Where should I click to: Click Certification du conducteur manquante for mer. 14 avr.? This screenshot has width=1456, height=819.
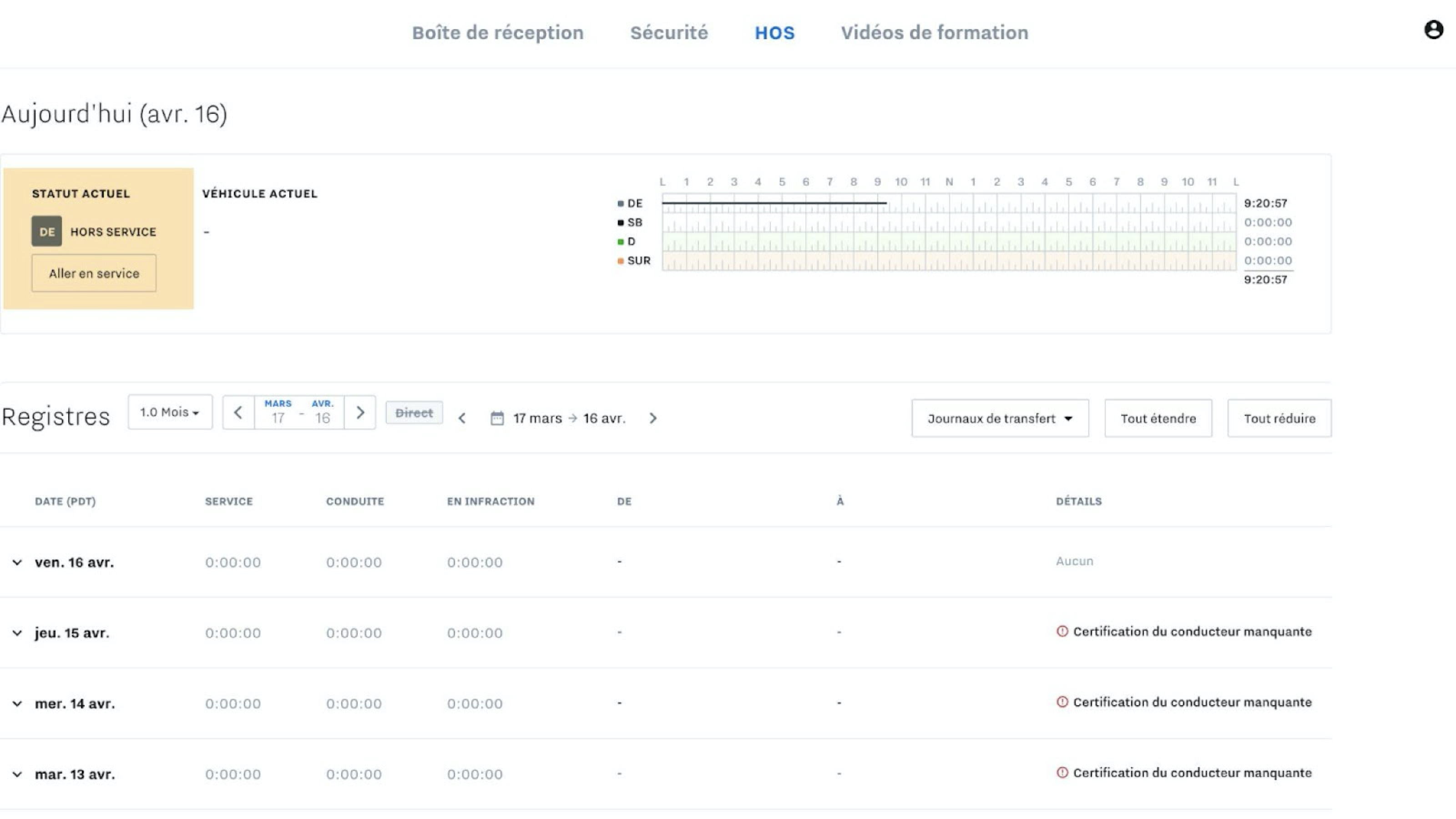click(x=1192, y=702)
